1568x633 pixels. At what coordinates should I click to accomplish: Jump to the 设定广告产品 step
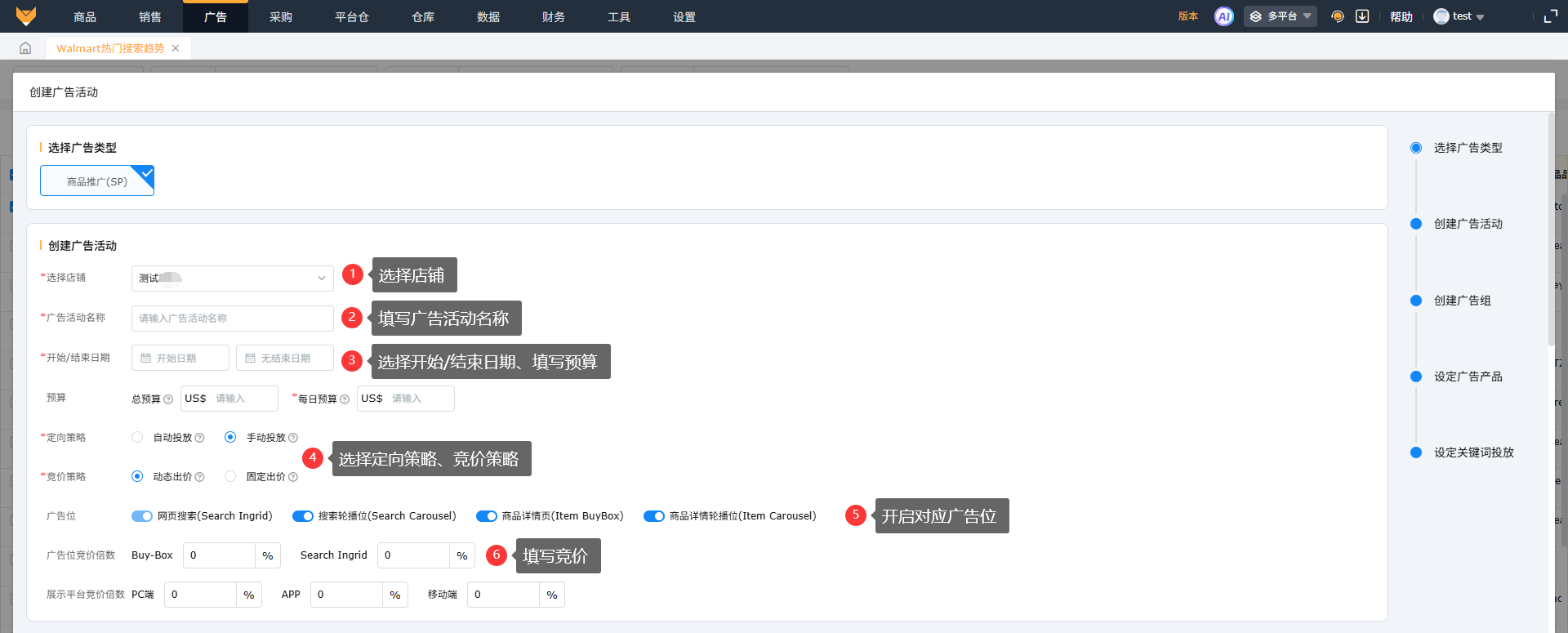pos(1468,377)
